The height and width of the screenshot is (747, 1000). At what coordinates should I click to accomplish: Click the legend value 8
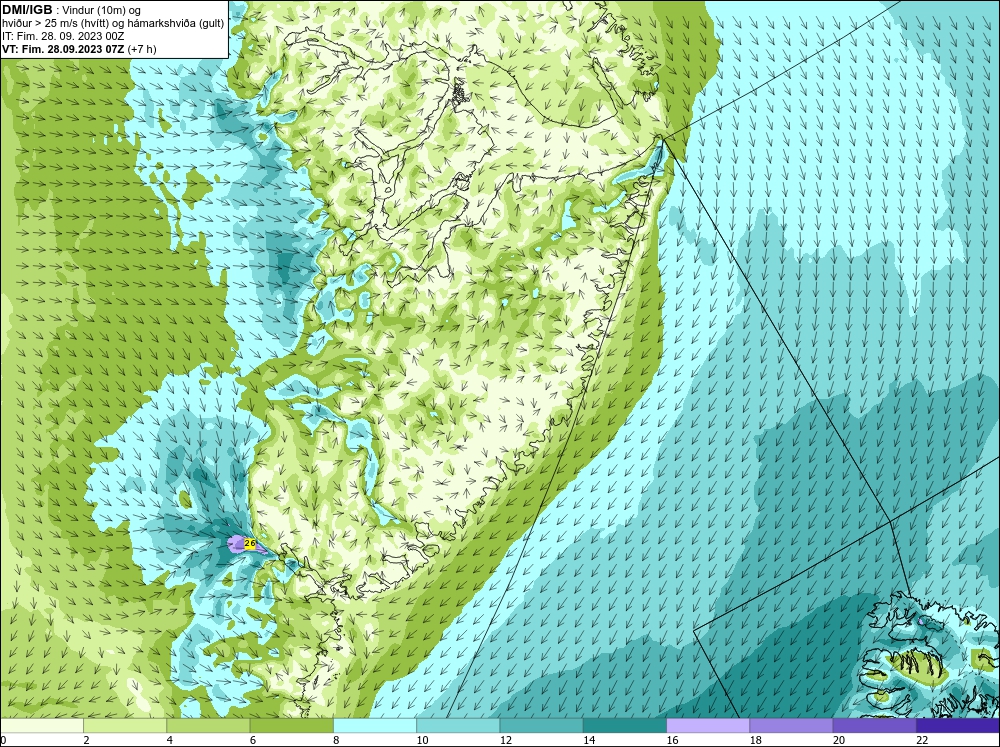336,740
